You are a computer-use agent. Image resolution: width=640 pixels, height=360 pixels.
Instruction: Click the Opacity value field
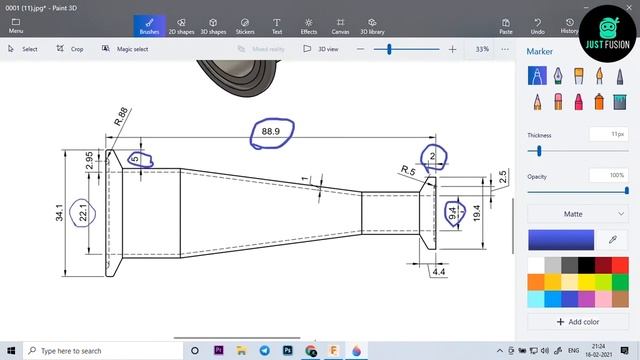(x=609, y=176)
